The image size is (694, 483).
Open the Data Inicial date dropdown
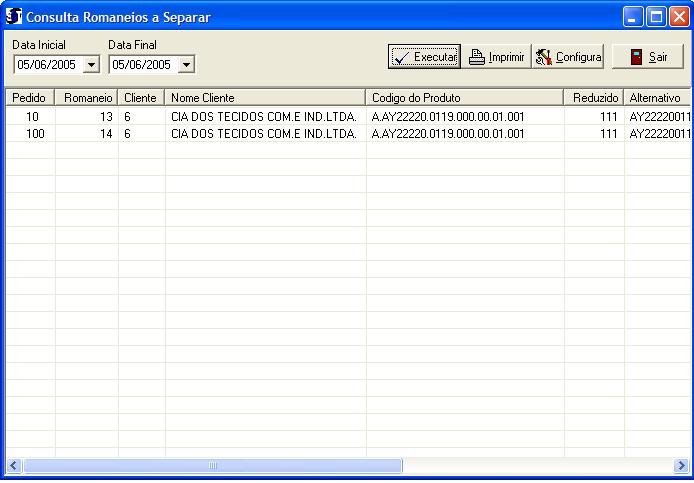click(x=91, y=65)
